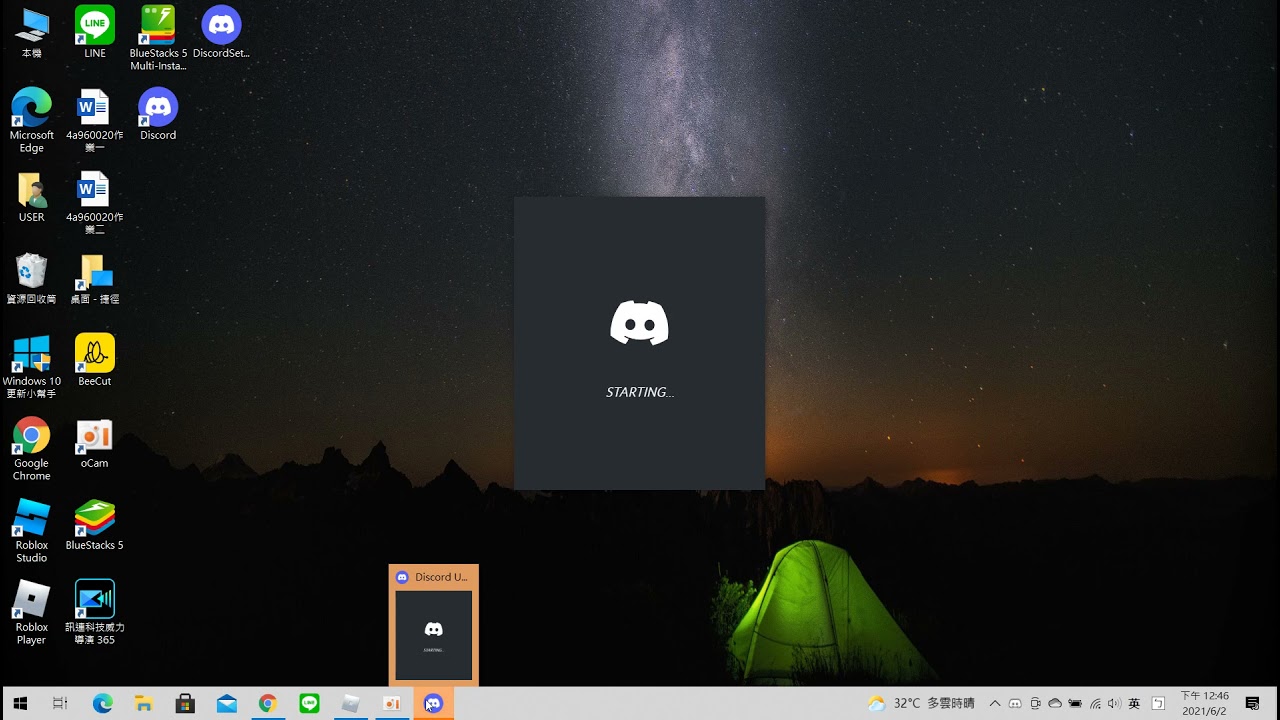Screen dimensions: 1280x720
Task: Launch the oCam desktop icon
Action: (95, 442)
